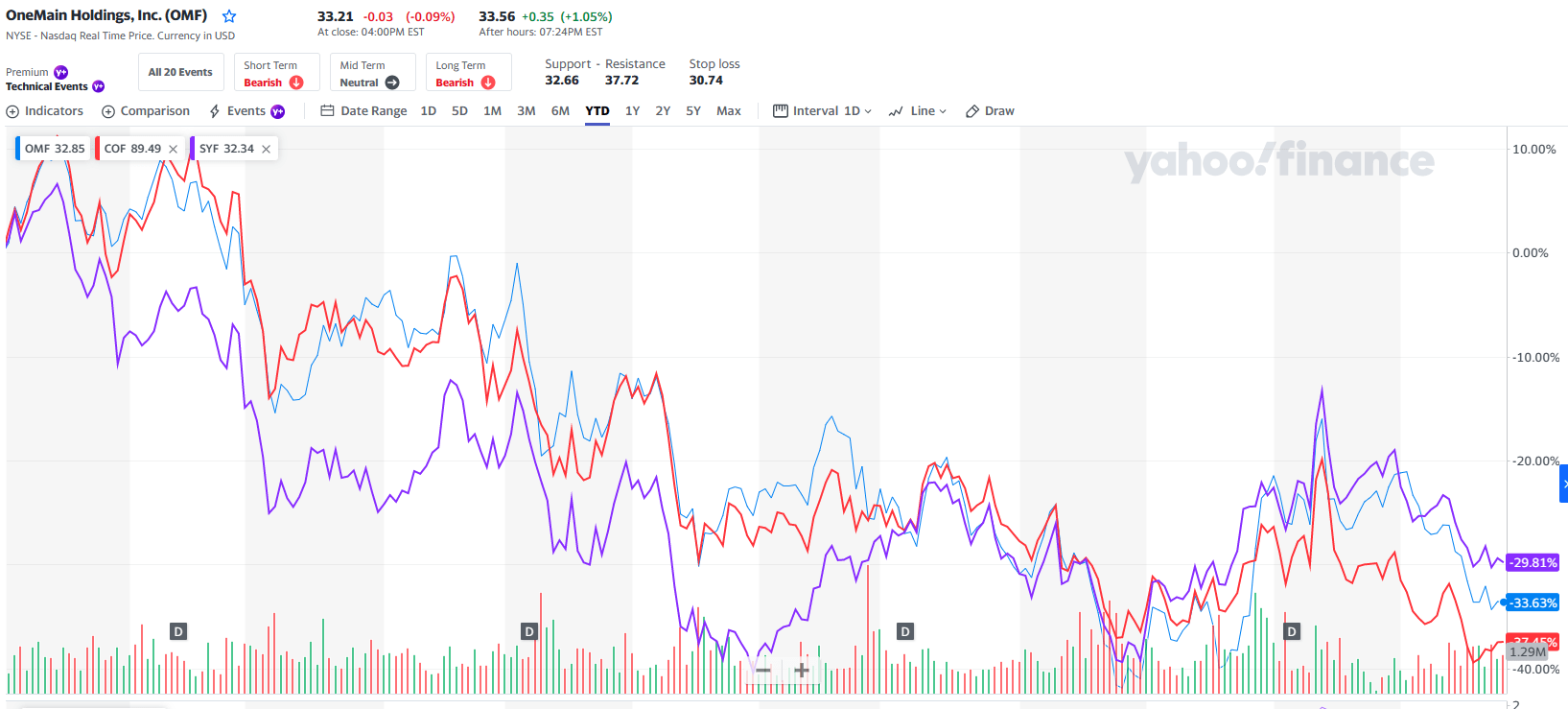
Task: Click the Premium Technical Events link
Action: [55, 80]
